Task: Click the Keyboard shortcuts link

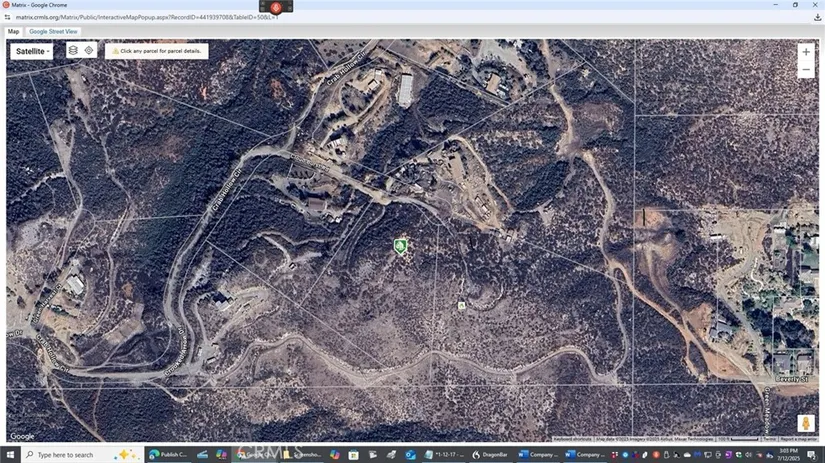Action: tap(572, 439)
